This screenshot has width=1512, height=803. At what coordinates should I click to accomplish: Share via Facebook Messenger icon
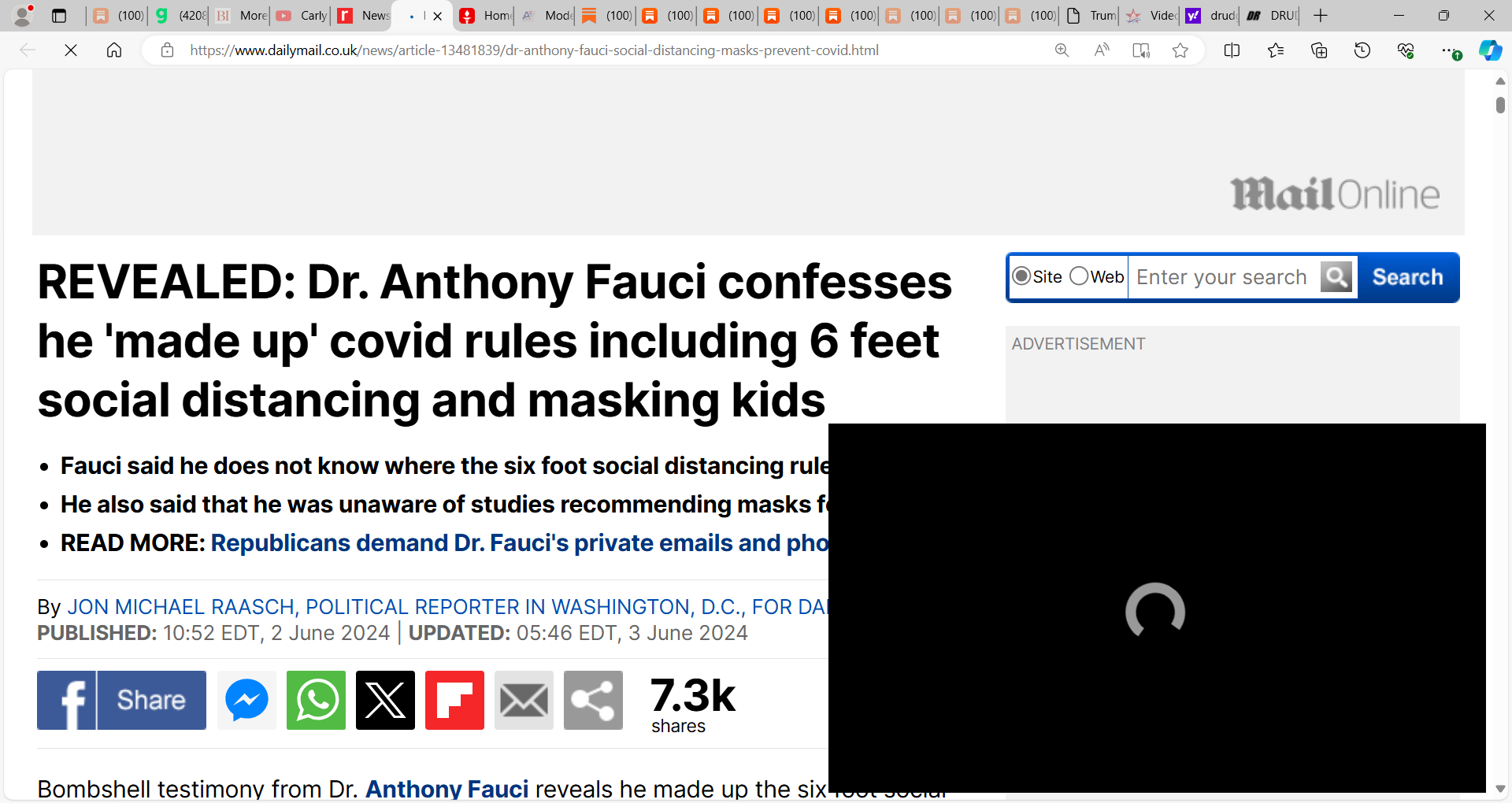coord(246,700)
